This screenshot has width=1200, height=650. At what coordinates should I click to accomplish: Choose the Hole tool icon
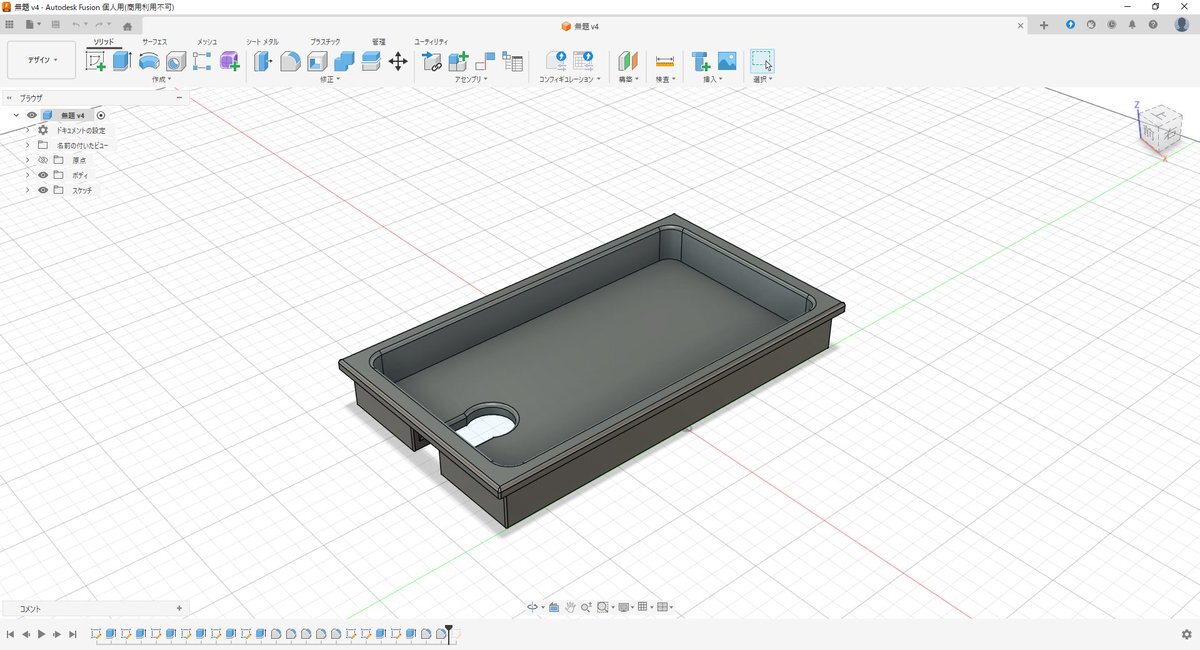click(x=176, y=62)
